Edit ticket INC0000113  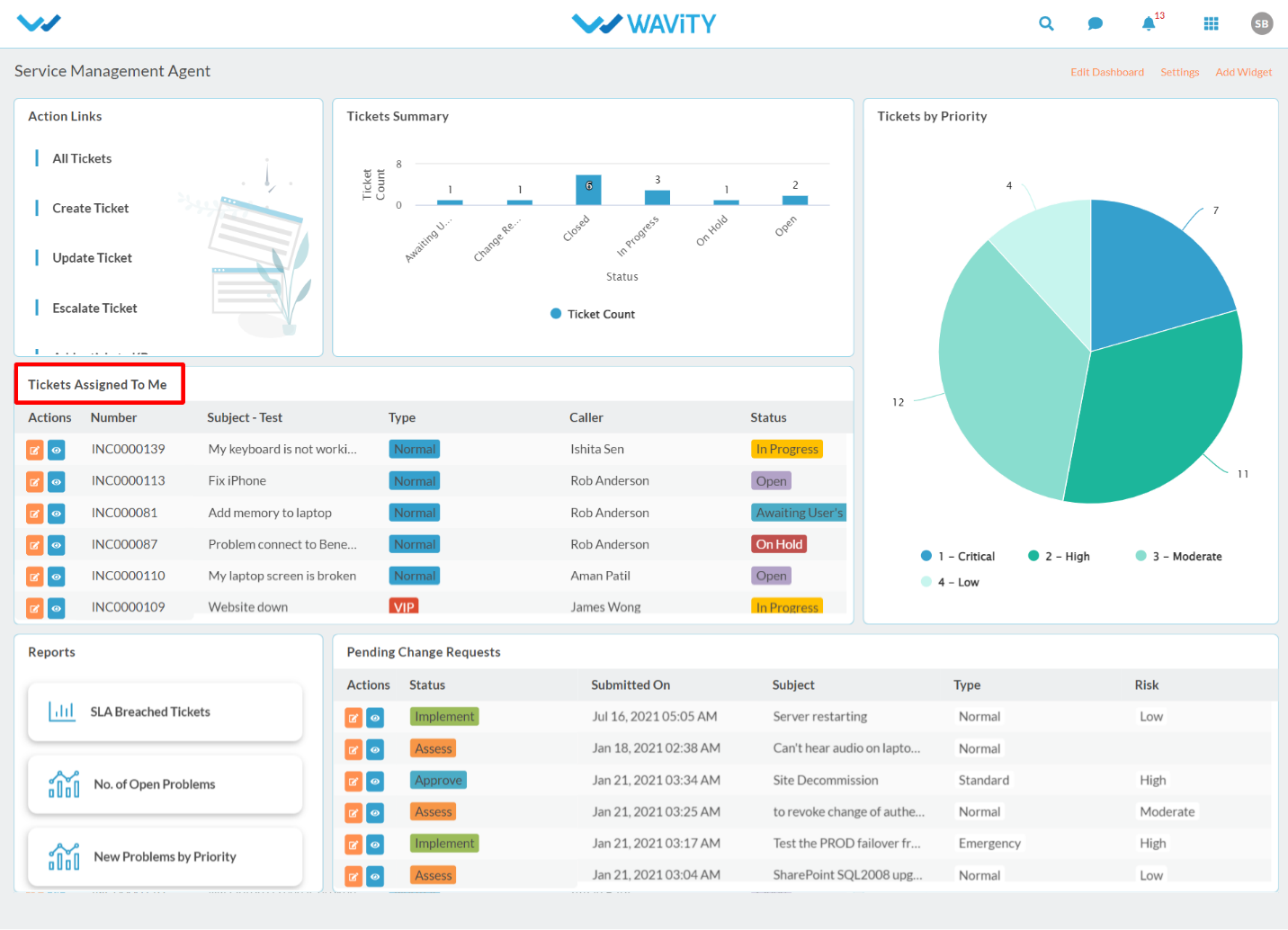click(34, 482)
